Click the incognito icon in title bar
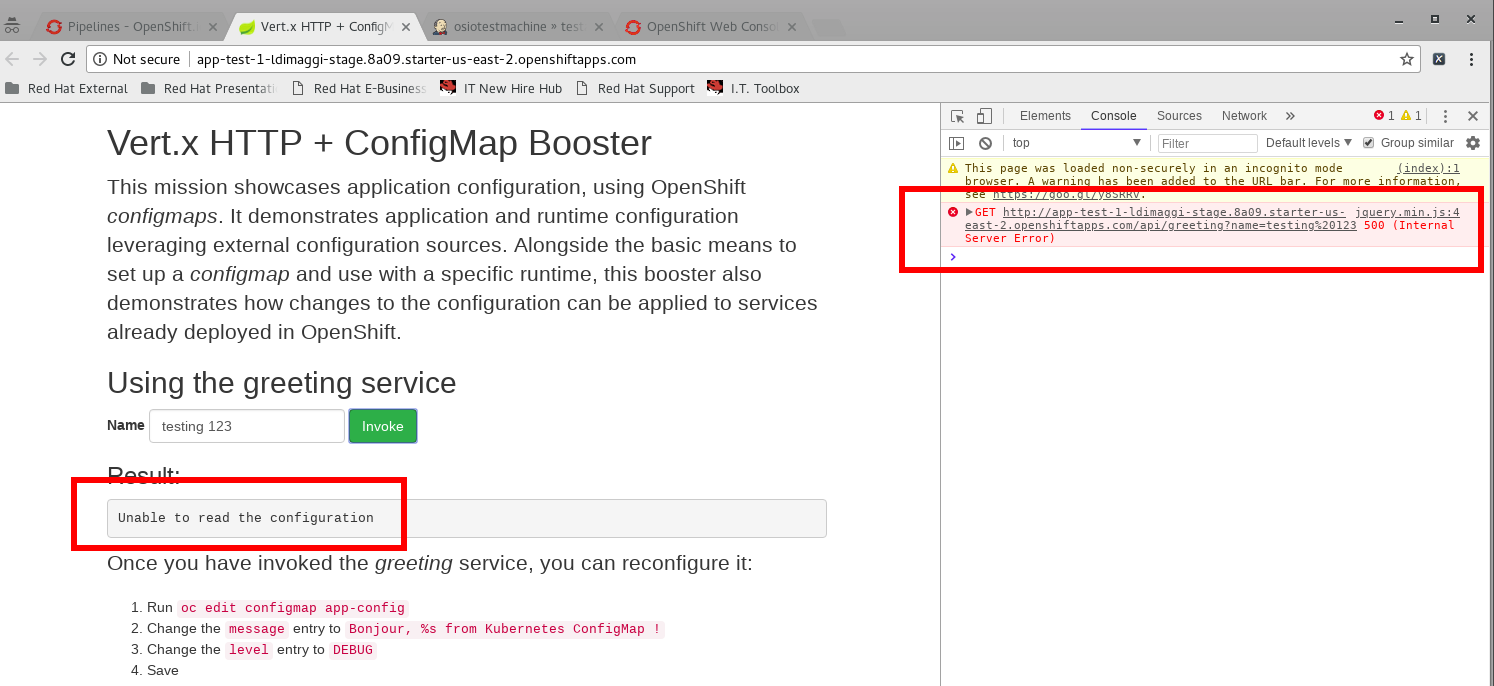This screenshot has height=686, width=1494. 12,27
